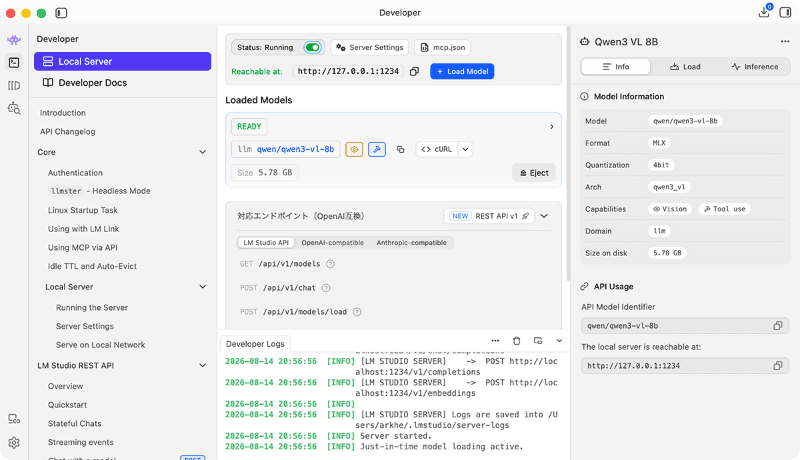Screen dimensions: 800x460
Task: Copy the local server URL in API Usage
Action: point(778,365)
